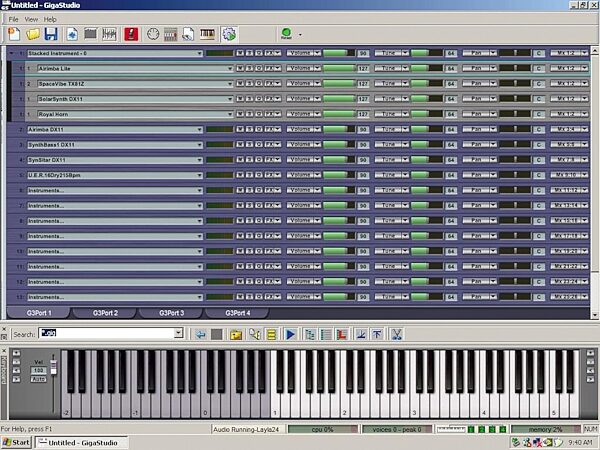
Task: Click the yellow folder icon in search bar
Action: click(x=236, y=335)
